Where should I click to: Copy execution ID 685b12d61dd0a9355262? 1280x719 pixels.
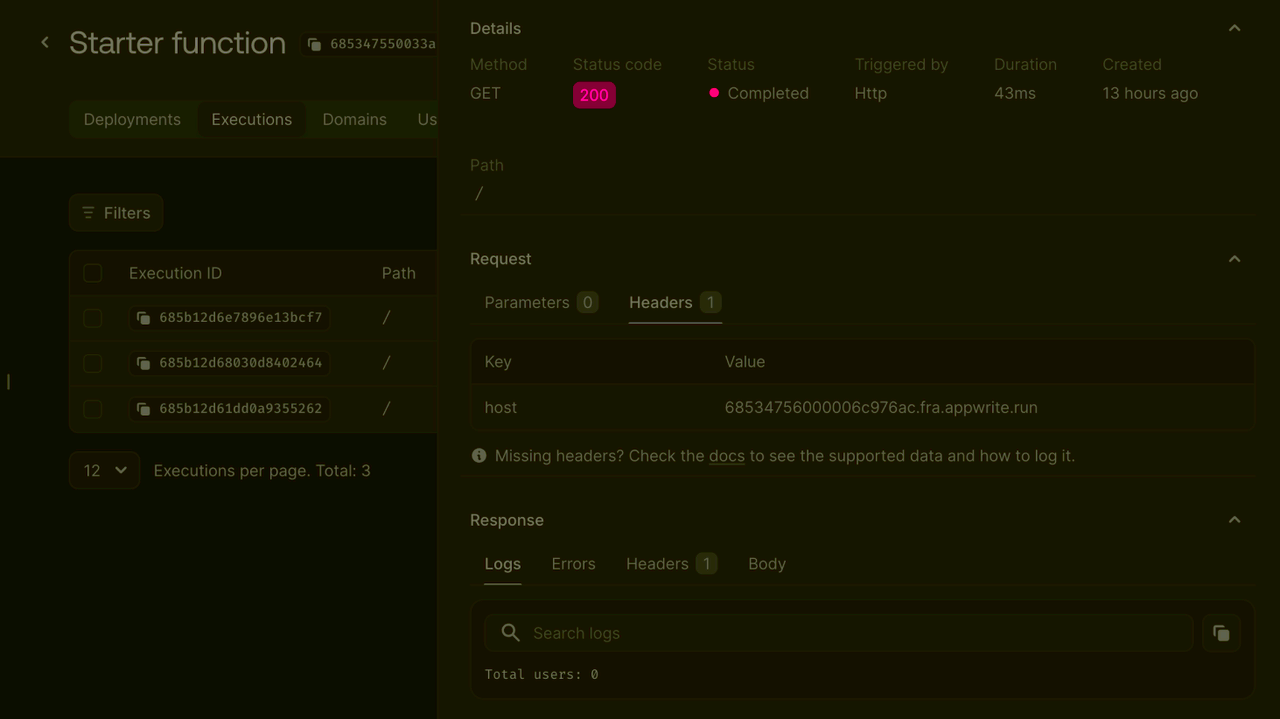pyautogui.click(x=142, y=408)
